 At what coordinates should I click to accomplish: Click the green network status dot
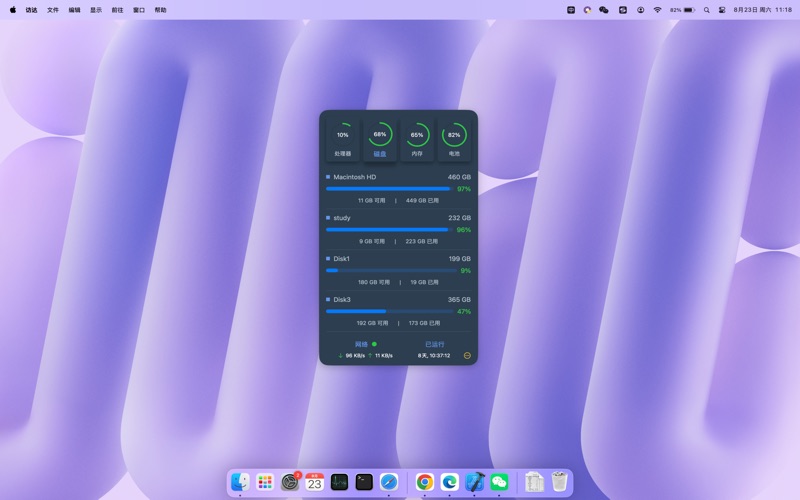(x=374, y=344)
